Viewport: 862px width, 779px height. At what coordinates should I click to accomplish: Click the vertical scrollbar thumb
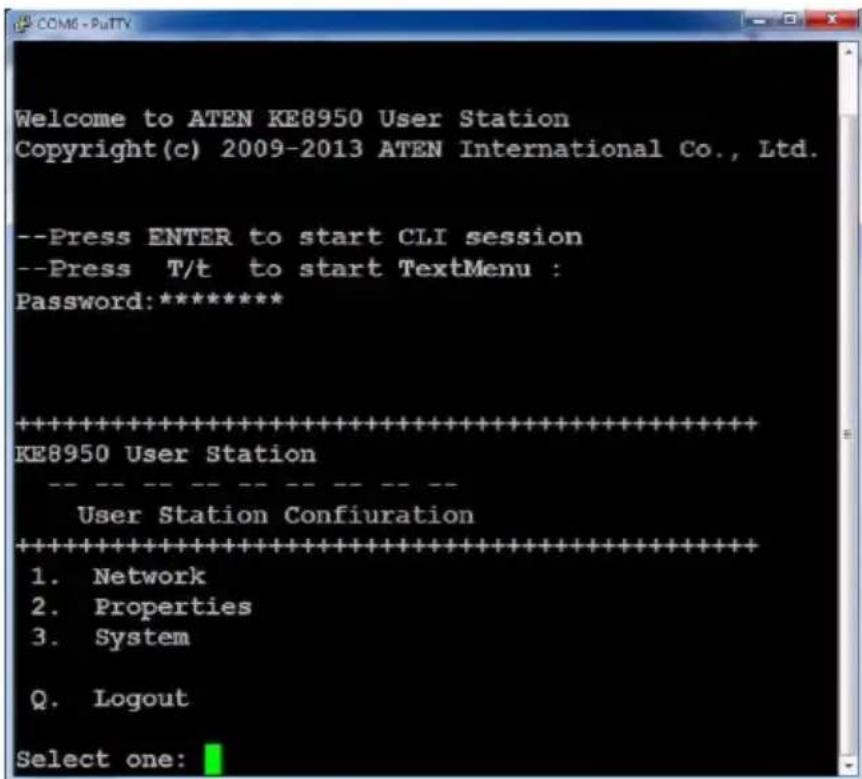(848, 434)
